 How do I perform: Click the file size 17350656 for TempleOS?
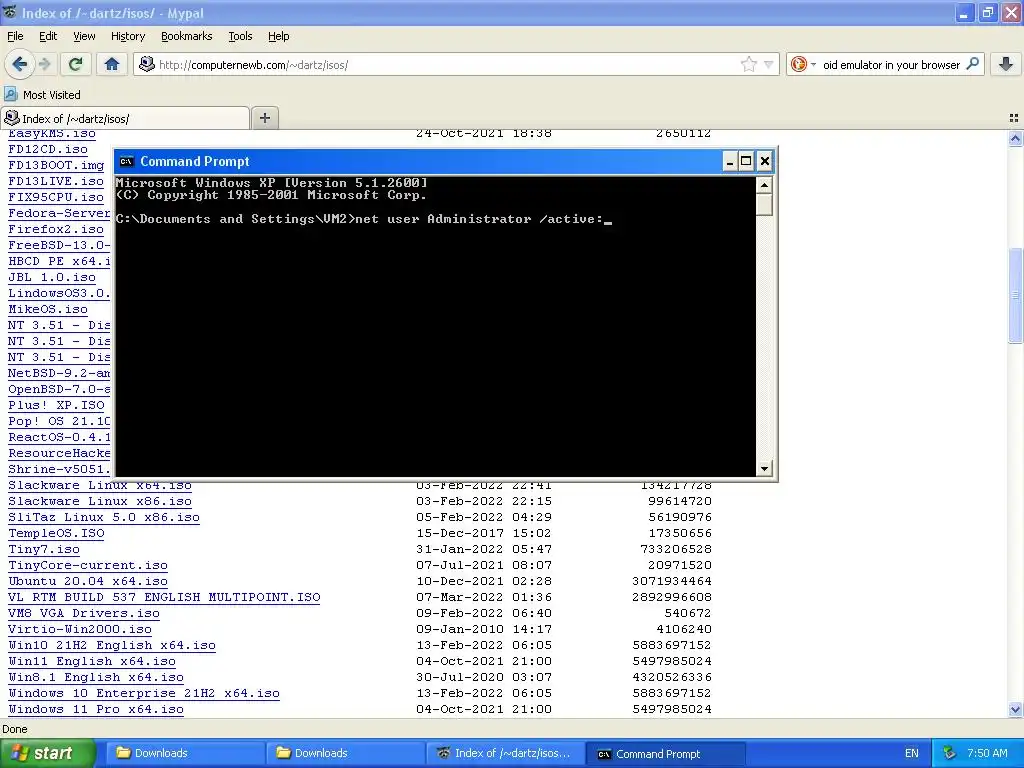(680, 533)
